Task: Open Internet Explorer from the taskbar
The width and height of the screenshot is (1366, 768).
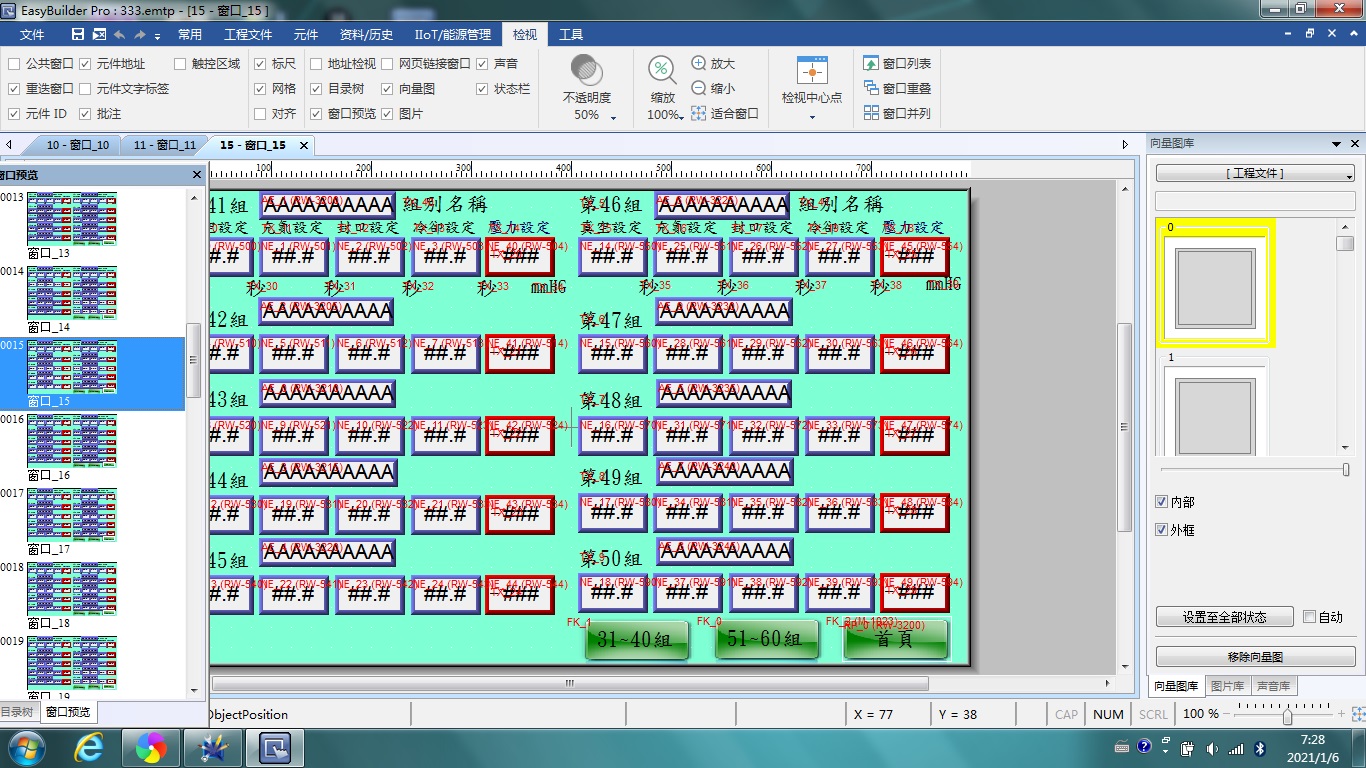Action: [x=89, y=747]
